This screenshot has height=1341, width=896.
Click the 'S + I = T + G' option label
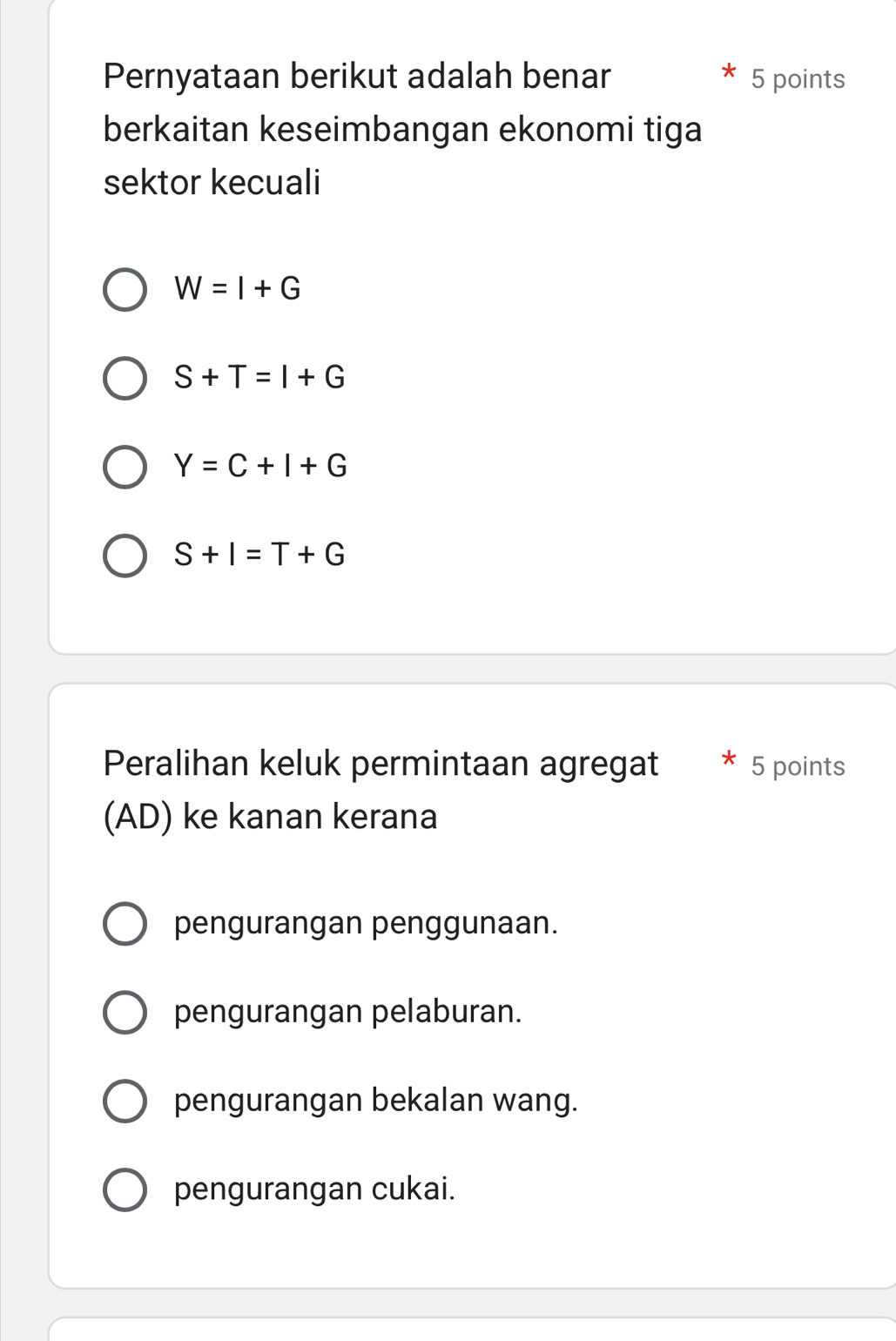(259, 555)
